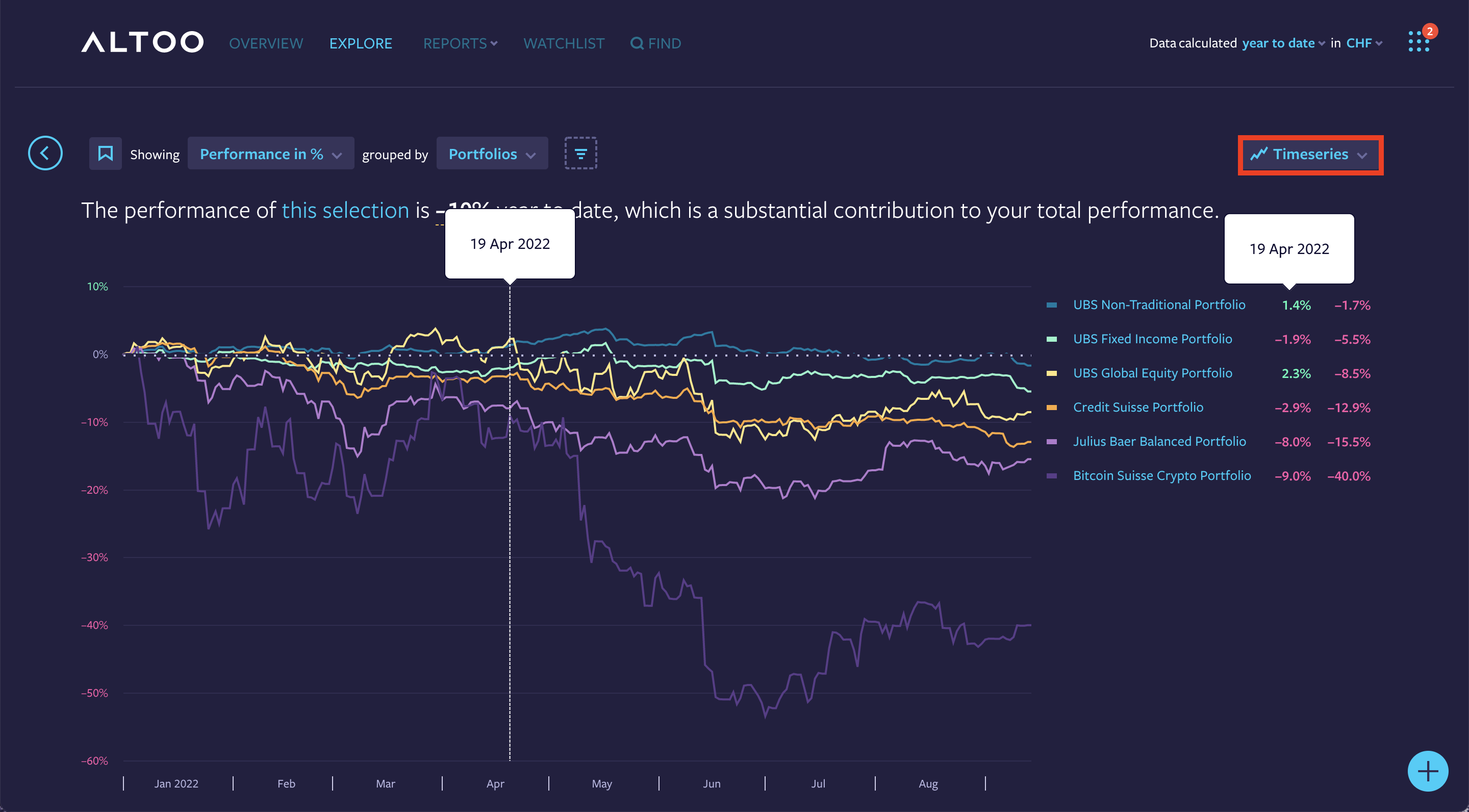1469x812 pixels.
Task: Expand the year to date period selector
Action: [x=1282, y=43]
